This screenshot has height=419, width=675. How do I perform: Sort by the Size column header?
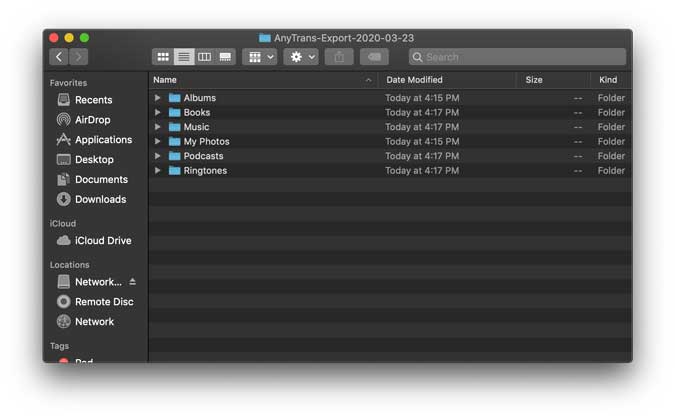click(553, 80)
